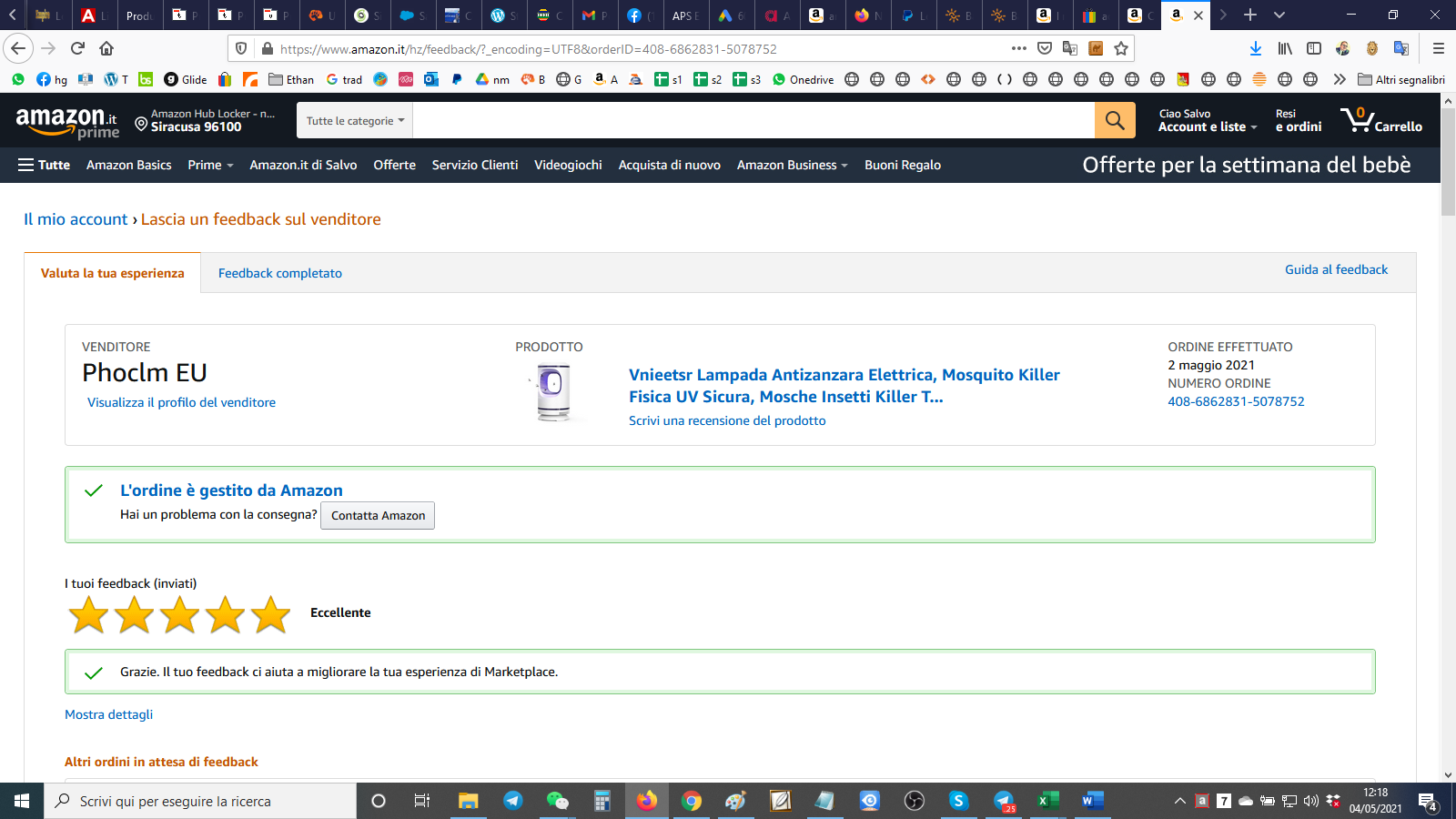Click the Amazon.it Prime logo

[67, 122]
